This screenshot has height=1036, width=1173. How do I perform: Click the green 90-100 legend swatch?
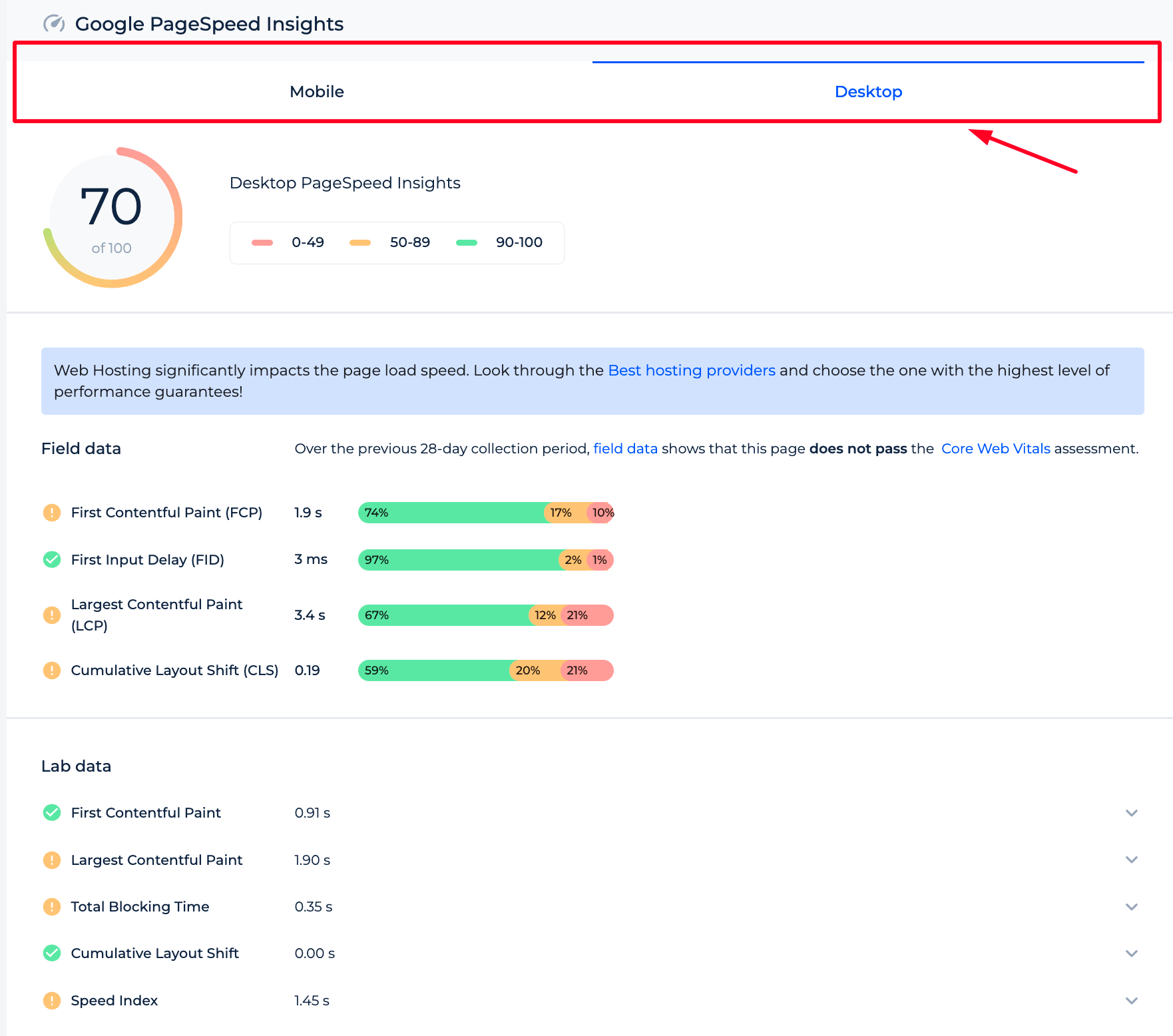click(x=467, y=242)
